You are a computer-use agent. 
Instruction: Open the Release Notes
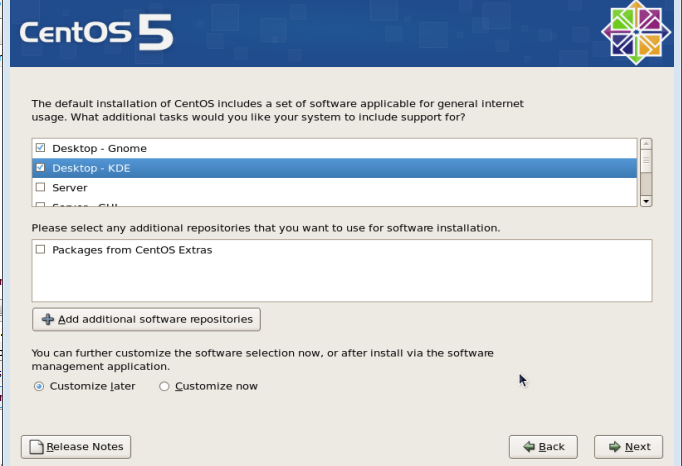[76, 447]
